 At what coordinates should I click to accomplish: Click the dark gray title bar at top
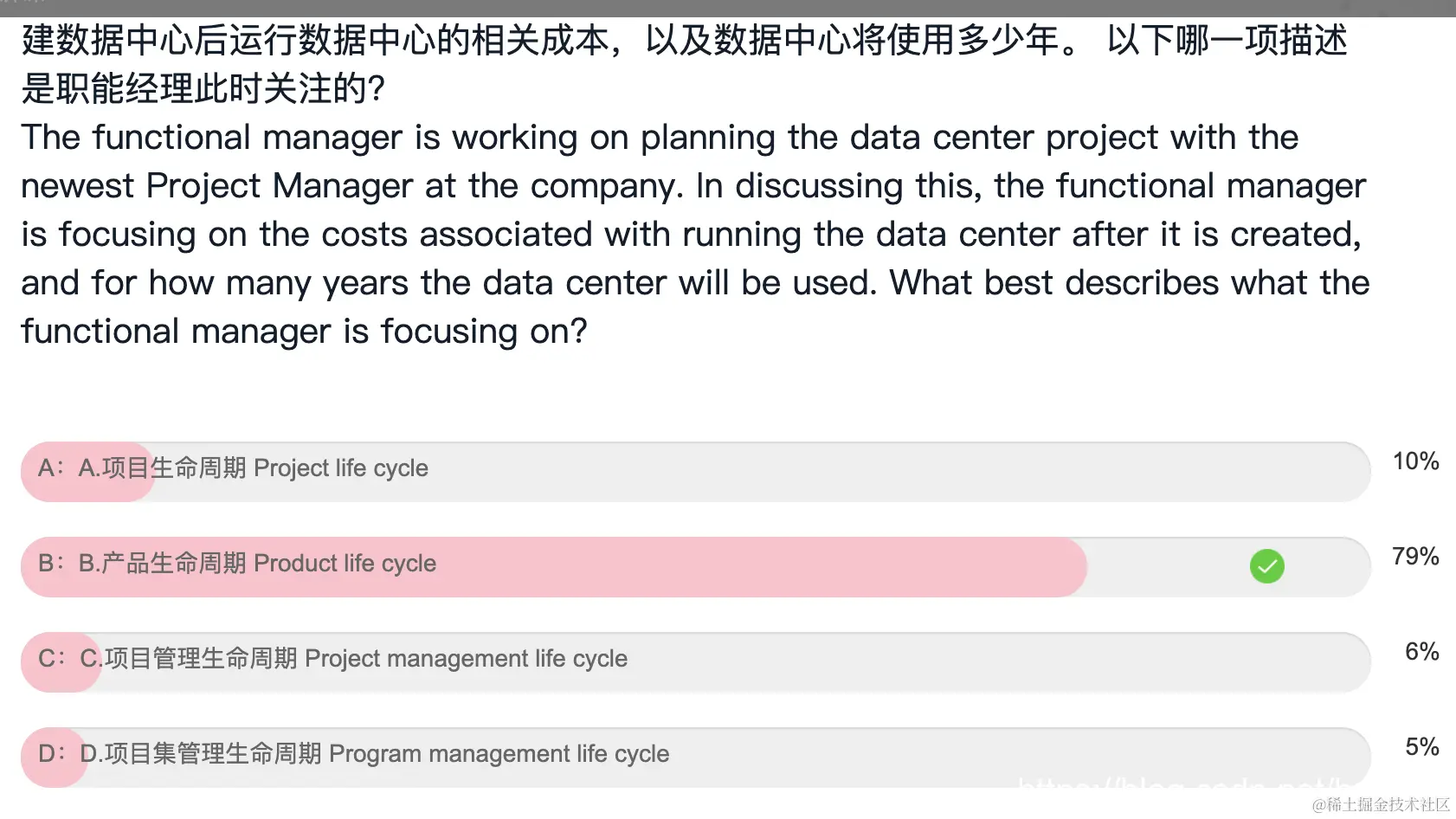point(727,8)
